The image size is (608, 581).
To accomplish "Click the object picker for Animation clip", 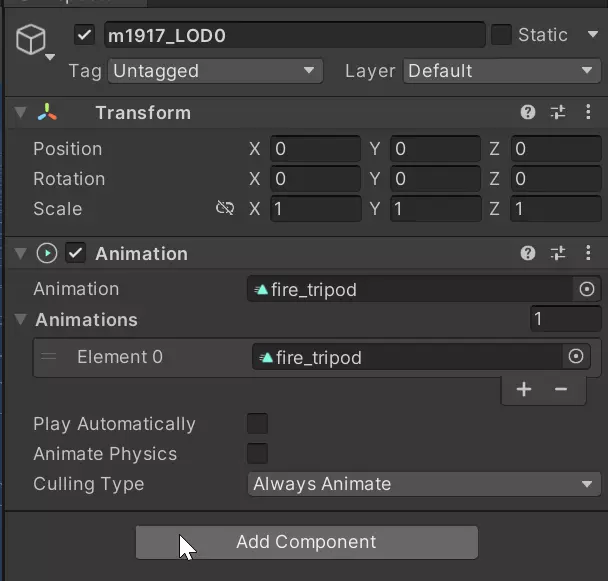I will [587, 289].
